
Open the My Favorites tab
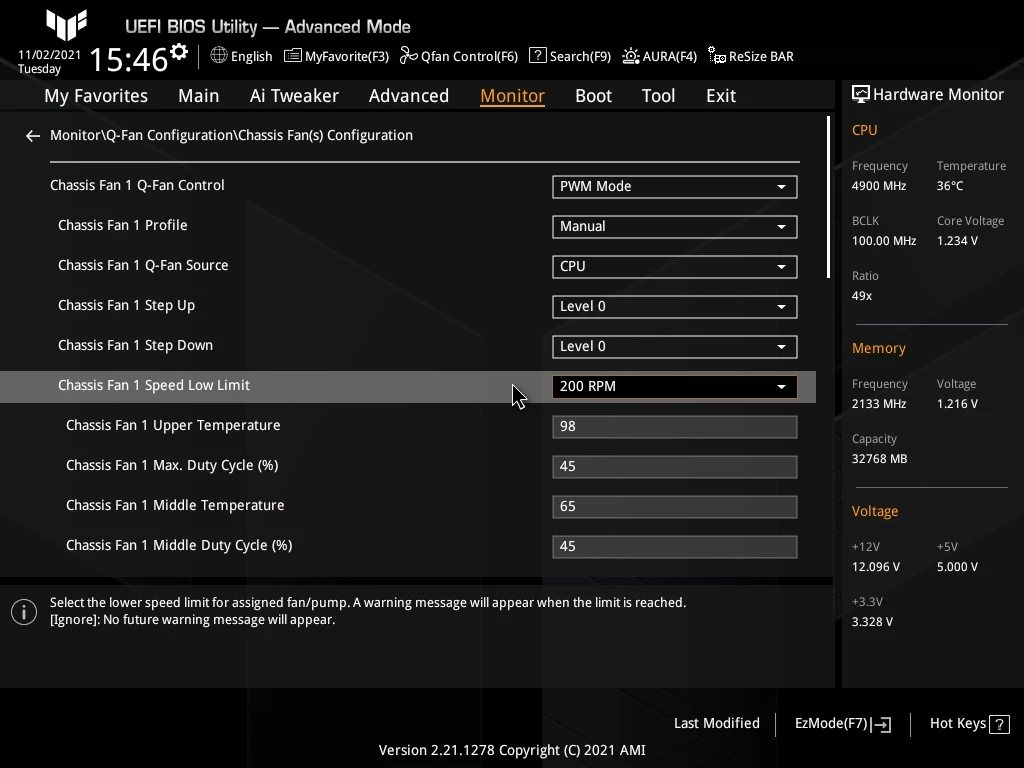click(x=96, y=96)
